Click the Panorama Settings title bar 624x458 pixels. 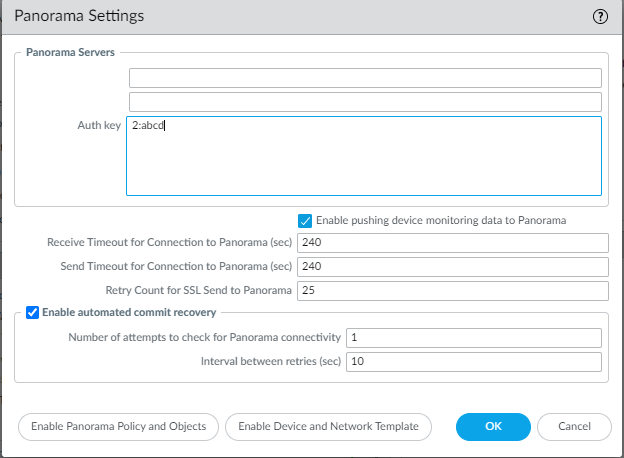pos(300,17)
